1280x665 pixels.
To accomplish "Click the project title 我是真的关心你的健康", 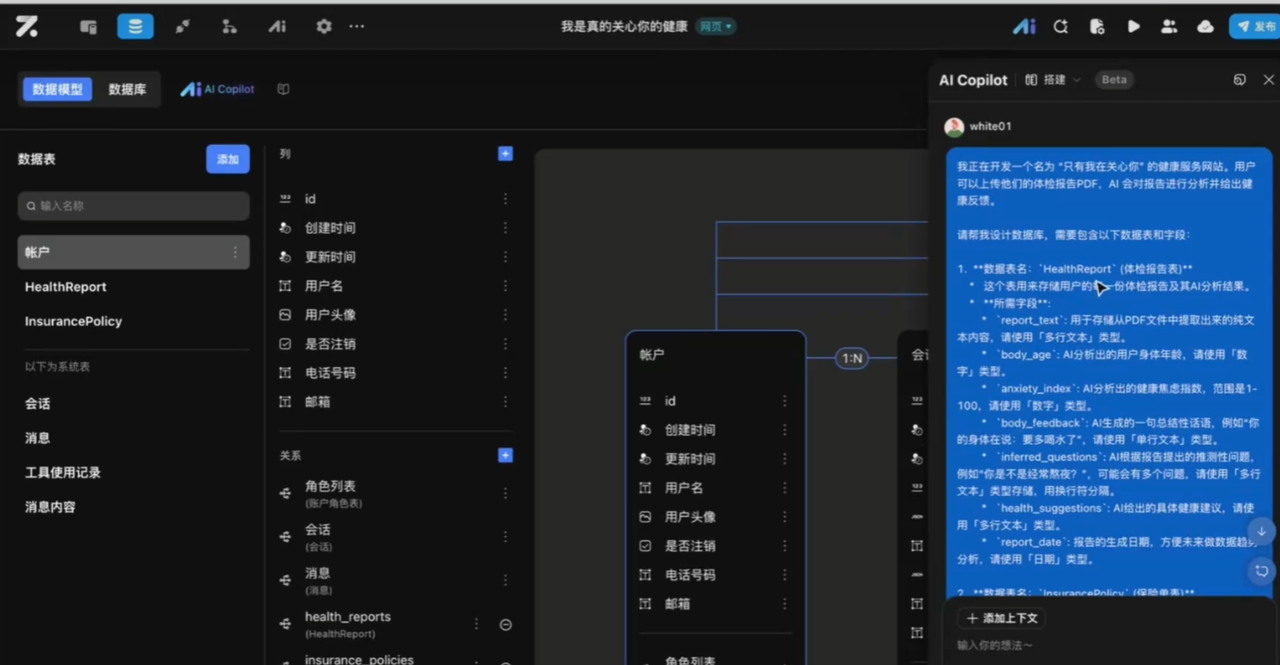I will point(624,27).
